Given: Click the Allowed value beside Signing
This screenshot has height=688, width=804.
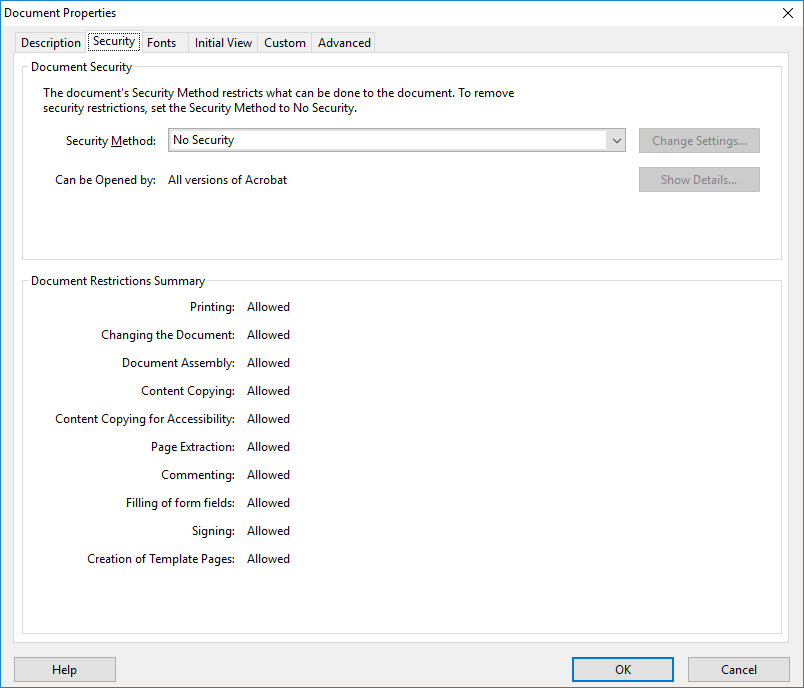Looking at the screenshot, I should [268, 531].
